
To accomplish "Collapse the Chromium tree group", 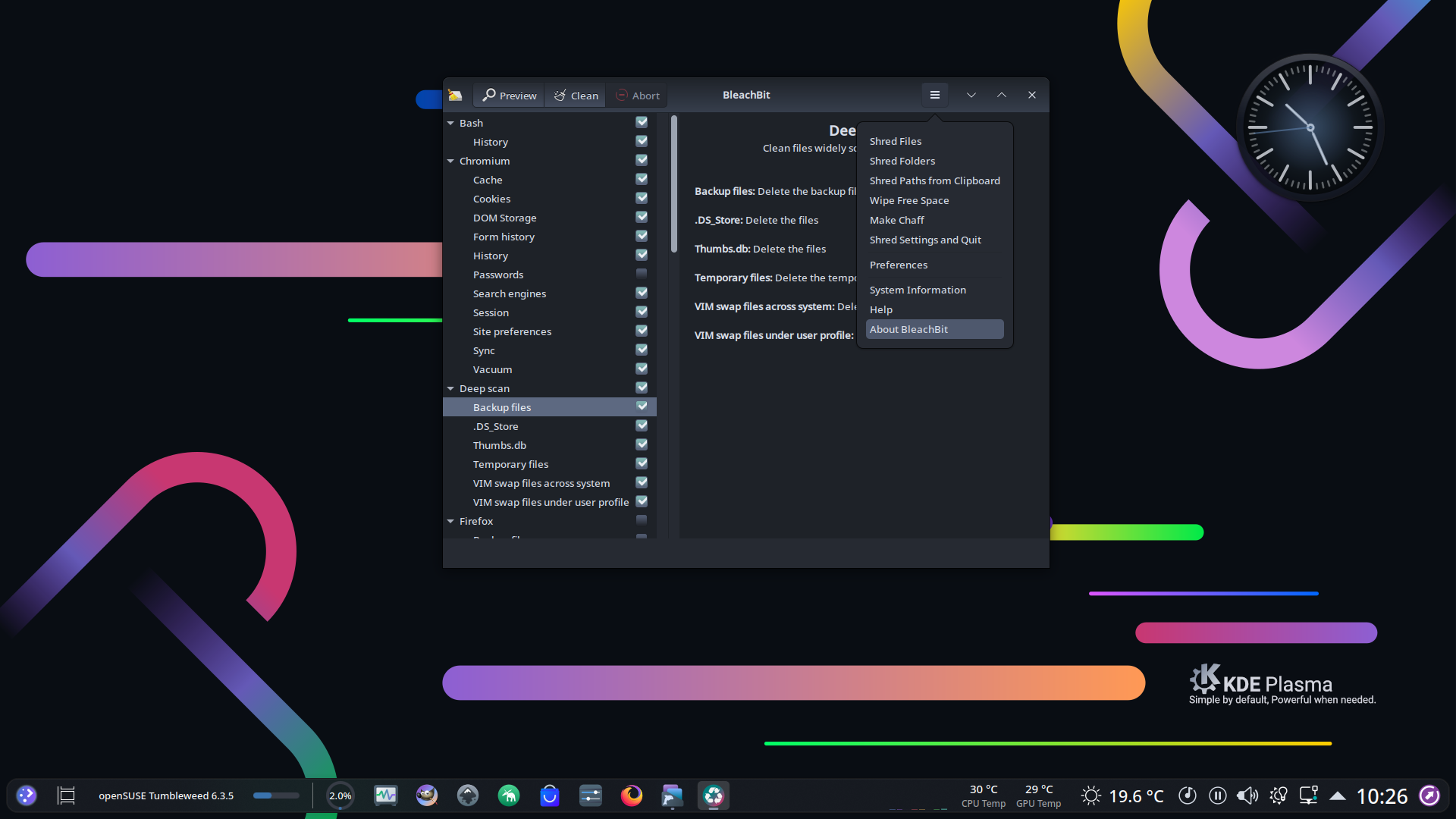I will [450, 161].
